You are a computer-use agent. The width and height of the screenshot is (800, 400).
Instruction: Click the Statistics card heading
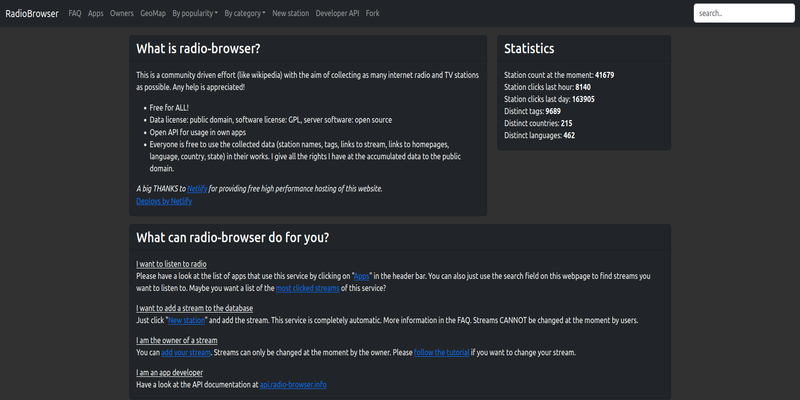(529, 49)
